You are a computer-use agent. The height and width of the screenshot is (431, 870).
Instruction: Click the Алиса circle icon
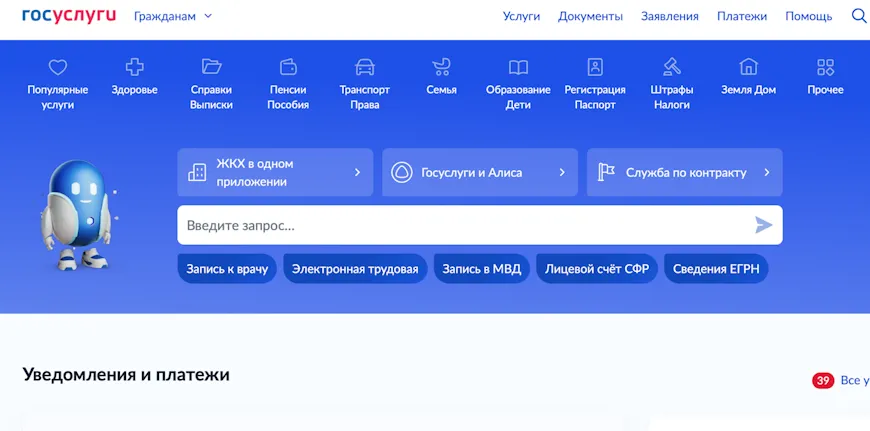(402, 173)
